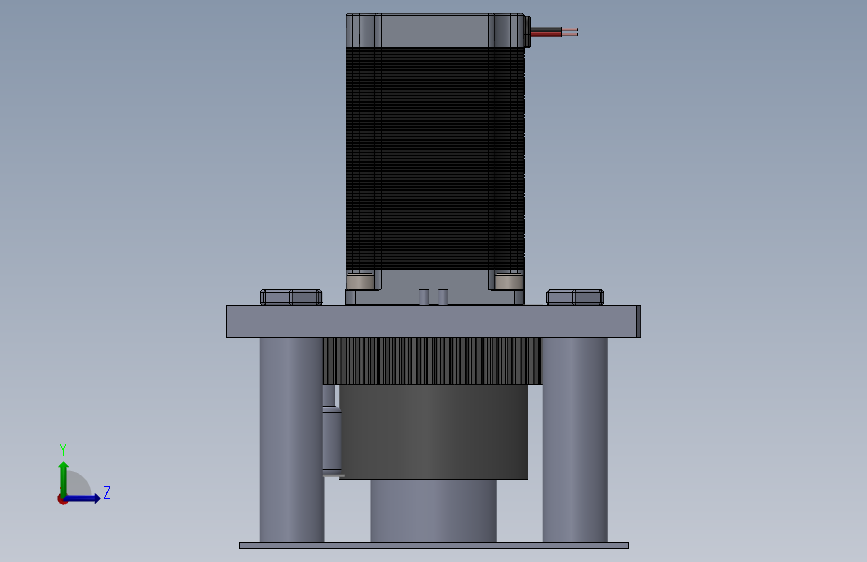Select the wide gray mounting plate
Screen dimensions: 867x562
coord(434,321)
